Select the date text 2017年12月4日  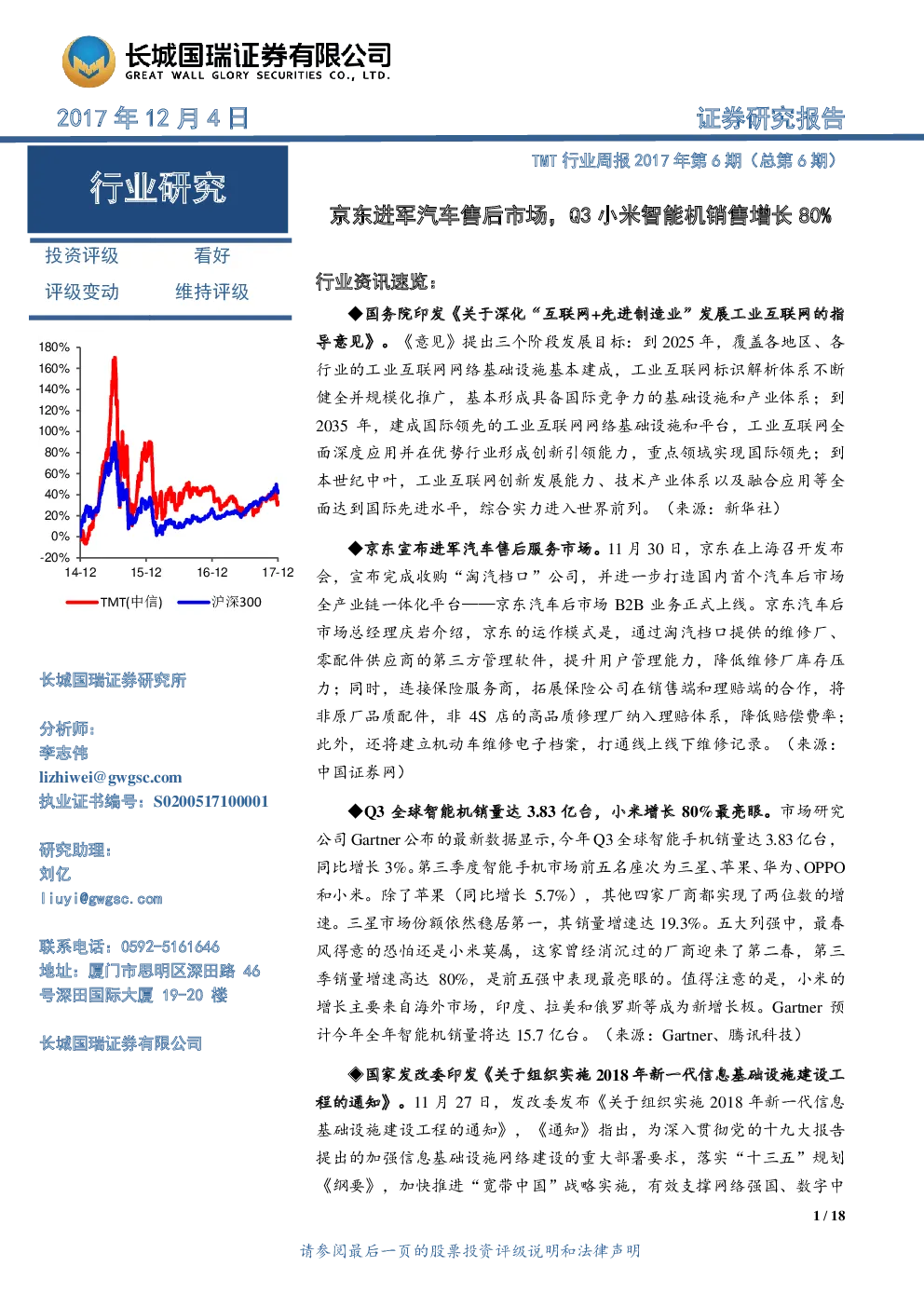coord(153,118)
